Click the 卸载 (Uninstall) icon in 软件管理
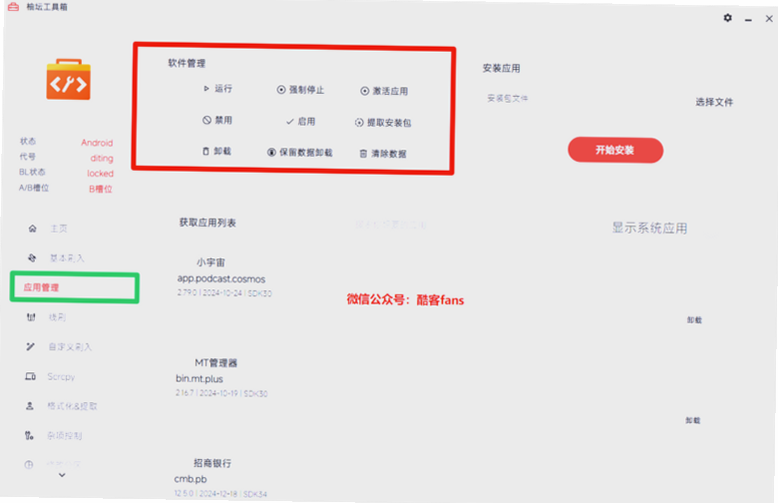This screenshot has width=778, height=503. click(x=206, y=151)
